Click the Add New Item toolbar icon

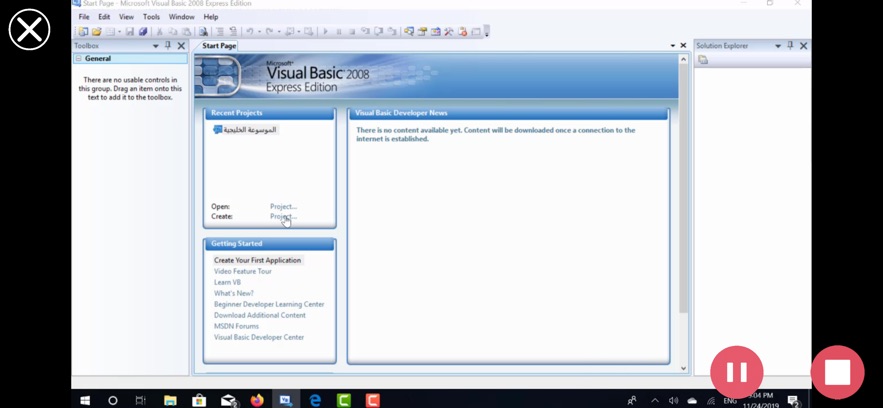(110, 32)
